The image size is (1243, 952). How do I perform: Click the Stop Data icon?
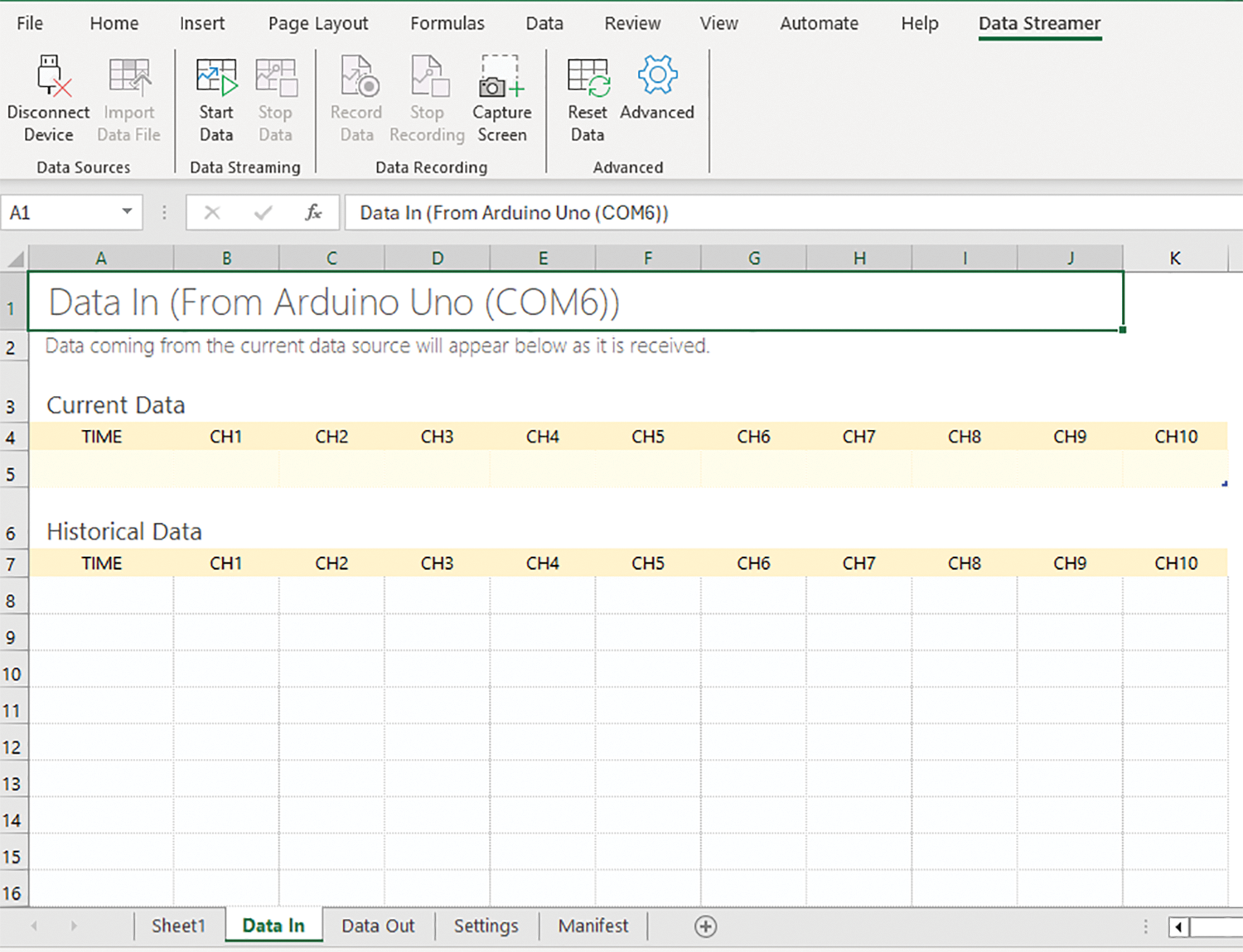pos(276,76)
